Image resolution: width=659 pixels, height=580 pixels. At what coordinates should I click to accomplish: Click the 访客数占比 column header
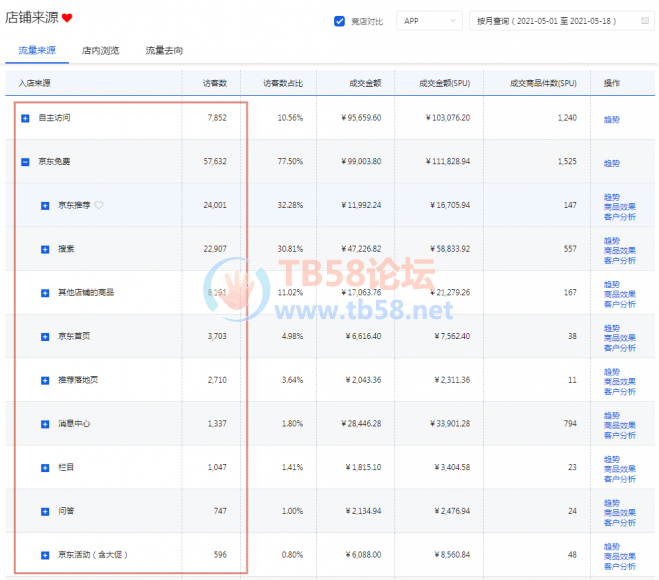click(283, 83)
